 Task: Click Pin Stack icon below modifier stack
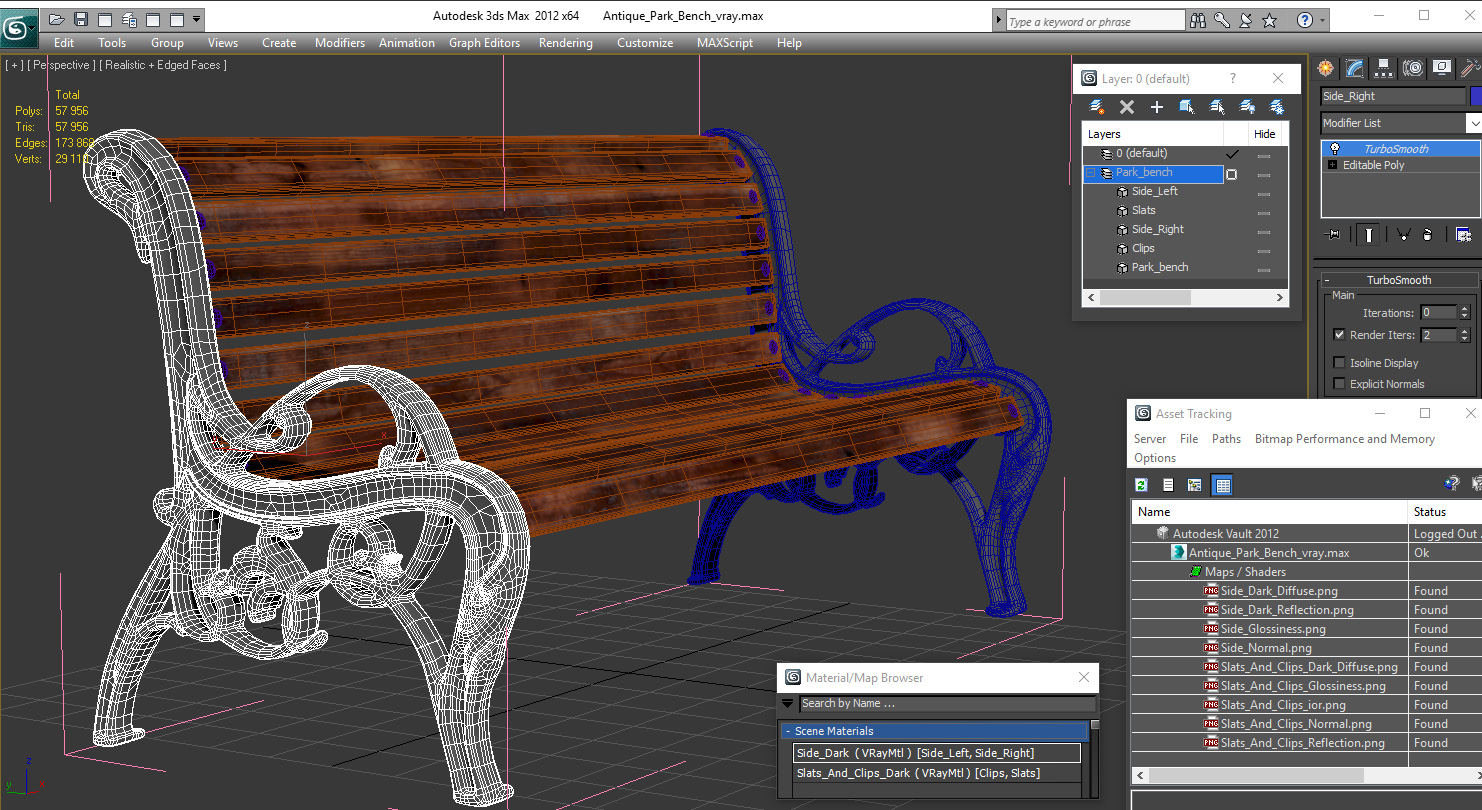[x=1333, y=235]
